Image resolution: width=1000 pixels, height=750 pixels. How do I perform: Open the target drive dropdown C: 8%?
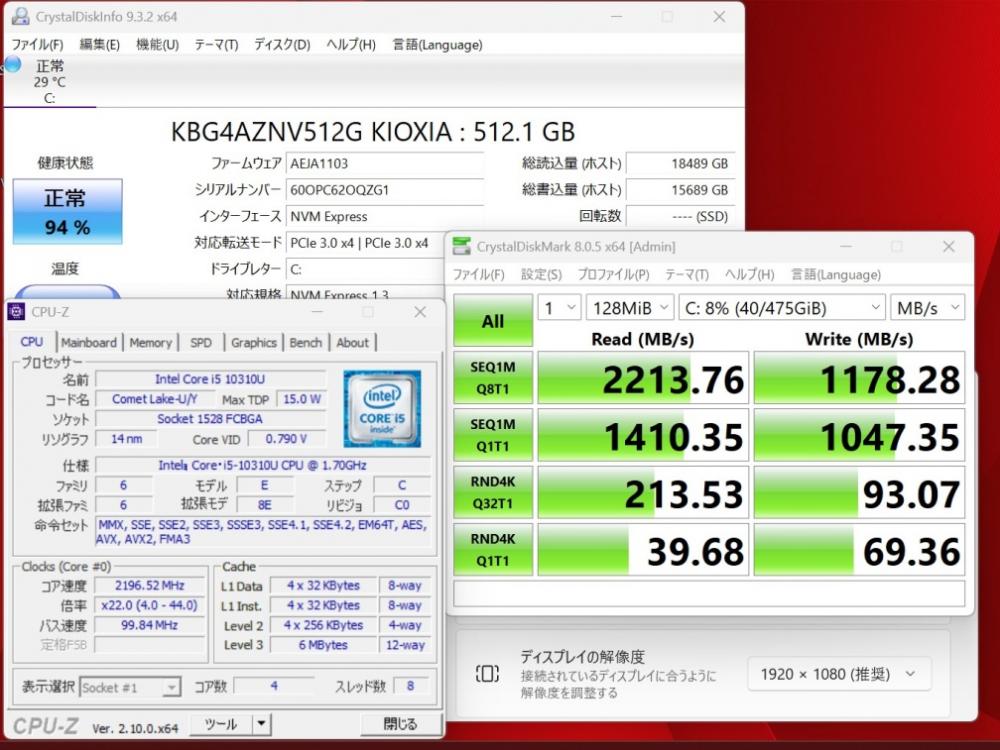[782, 308]
